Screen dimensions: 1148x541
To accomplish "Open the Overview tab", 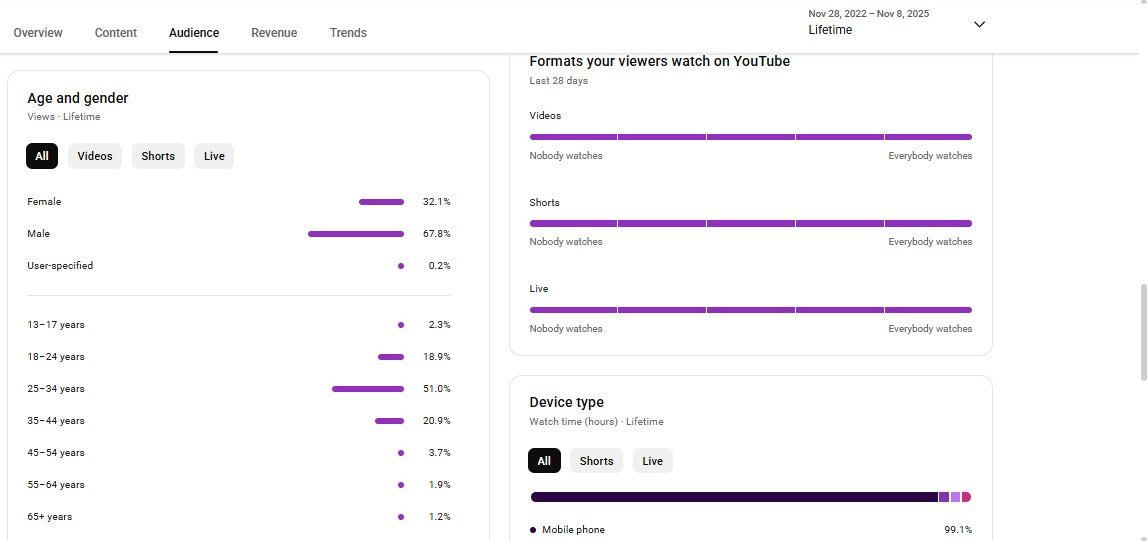I will pos(38,33).
